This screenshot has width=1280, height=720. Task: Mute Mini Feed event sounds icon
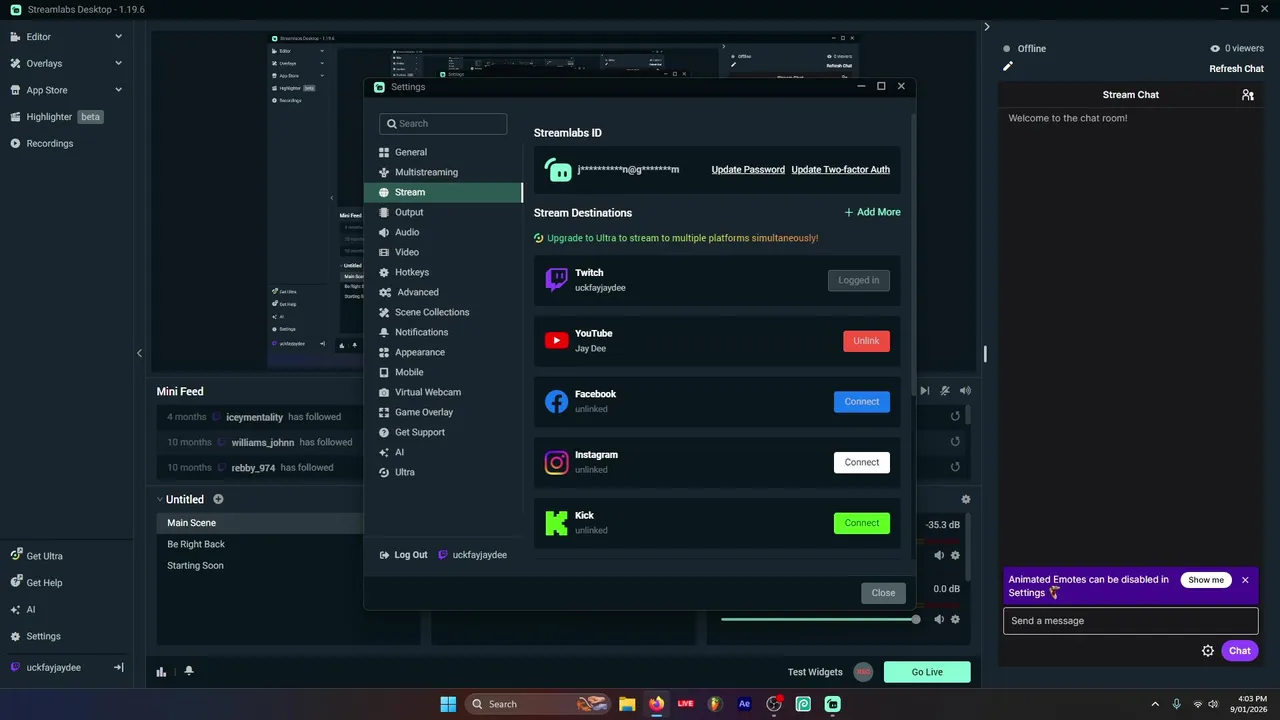pos(945,391)
